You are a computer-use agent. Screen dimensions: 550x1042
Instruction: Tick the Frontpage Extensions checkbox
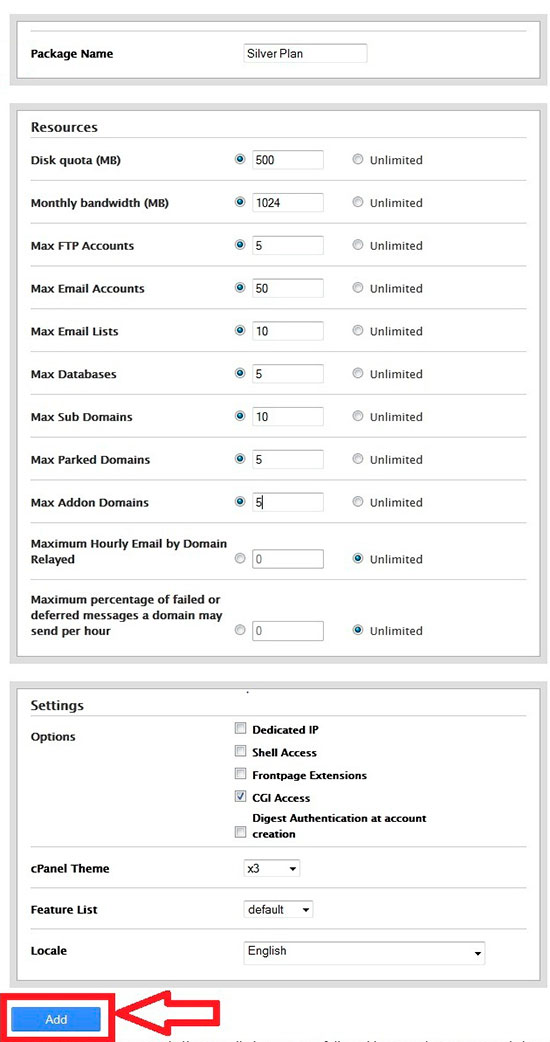[x=240, y=774]
